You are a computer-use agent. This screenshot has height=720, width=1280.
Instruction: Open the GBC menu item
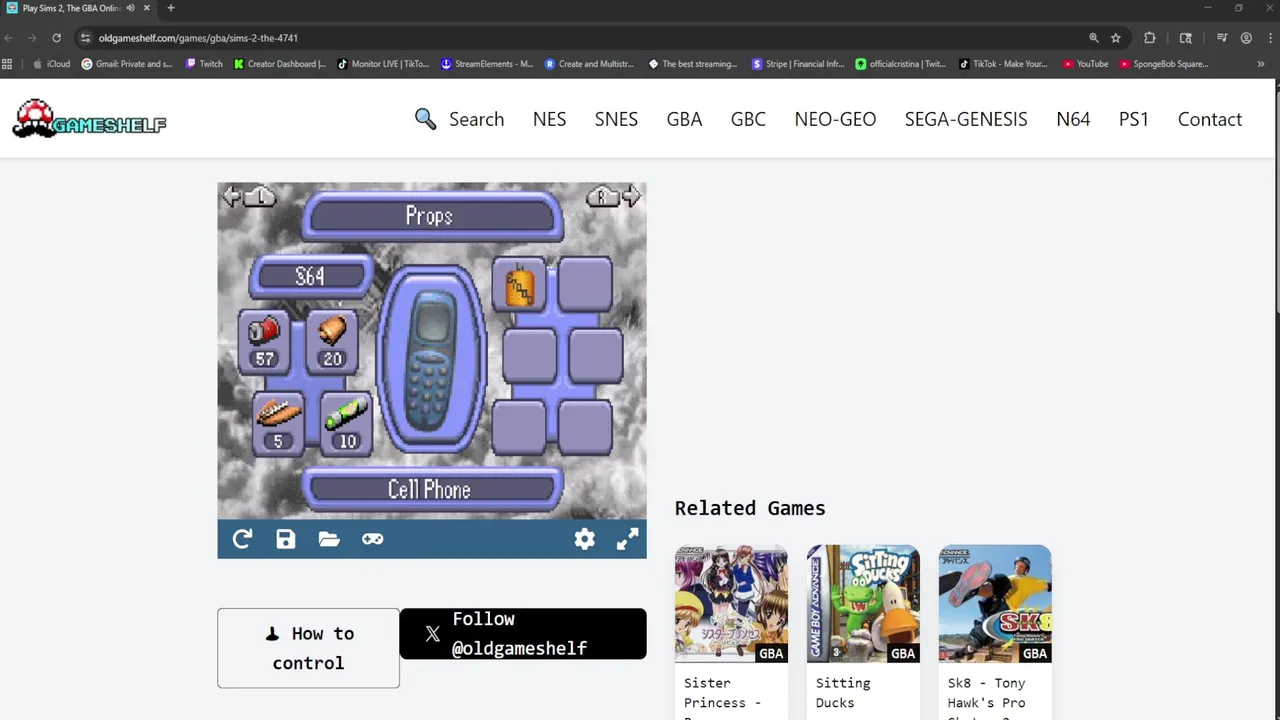pyautogui.click(x=748, y=119)
